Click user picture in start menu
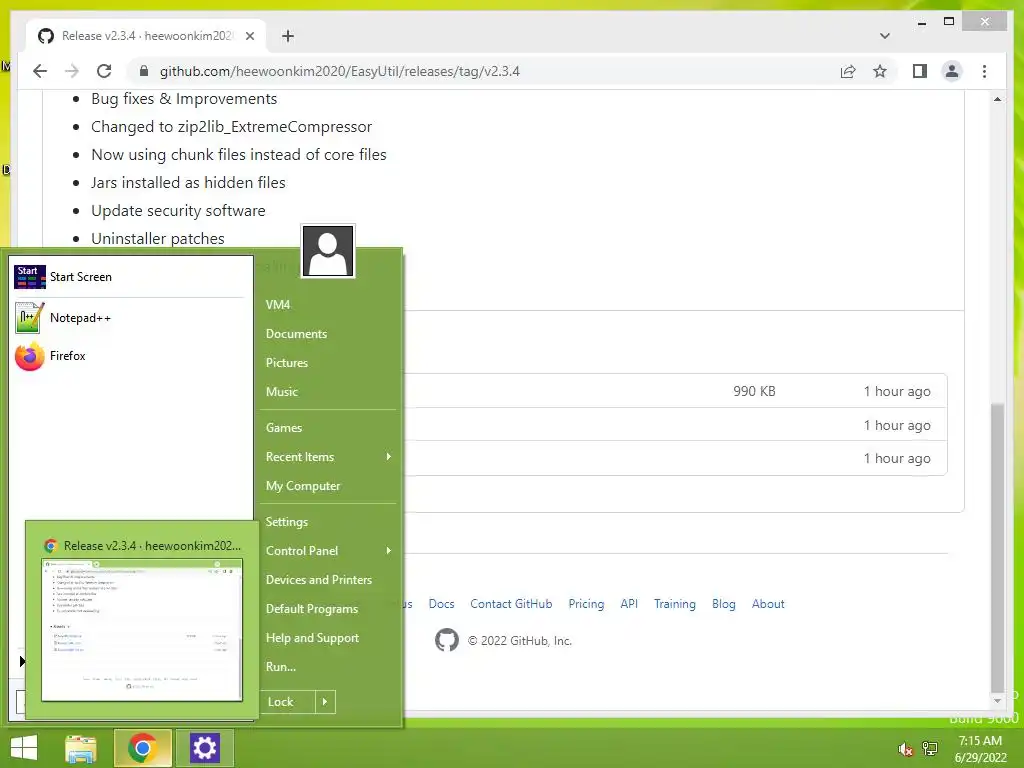The height and width of the screenshot is (768, 1024). click(x=328, y=251)
